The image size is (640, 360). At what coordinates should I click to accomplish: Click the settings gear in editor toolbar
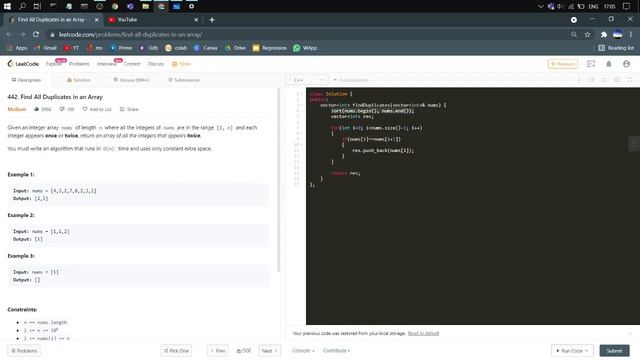617,80
